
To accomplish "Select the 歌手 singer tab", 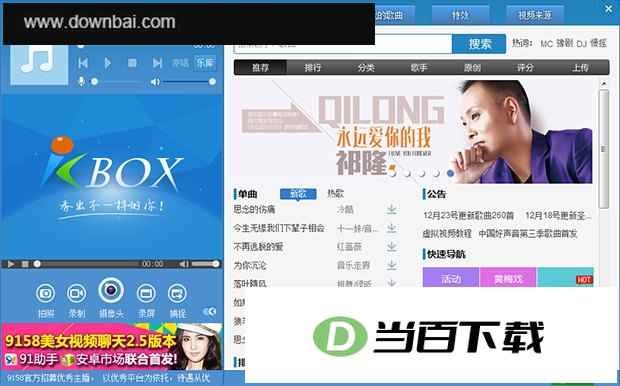I will [419, 68].
